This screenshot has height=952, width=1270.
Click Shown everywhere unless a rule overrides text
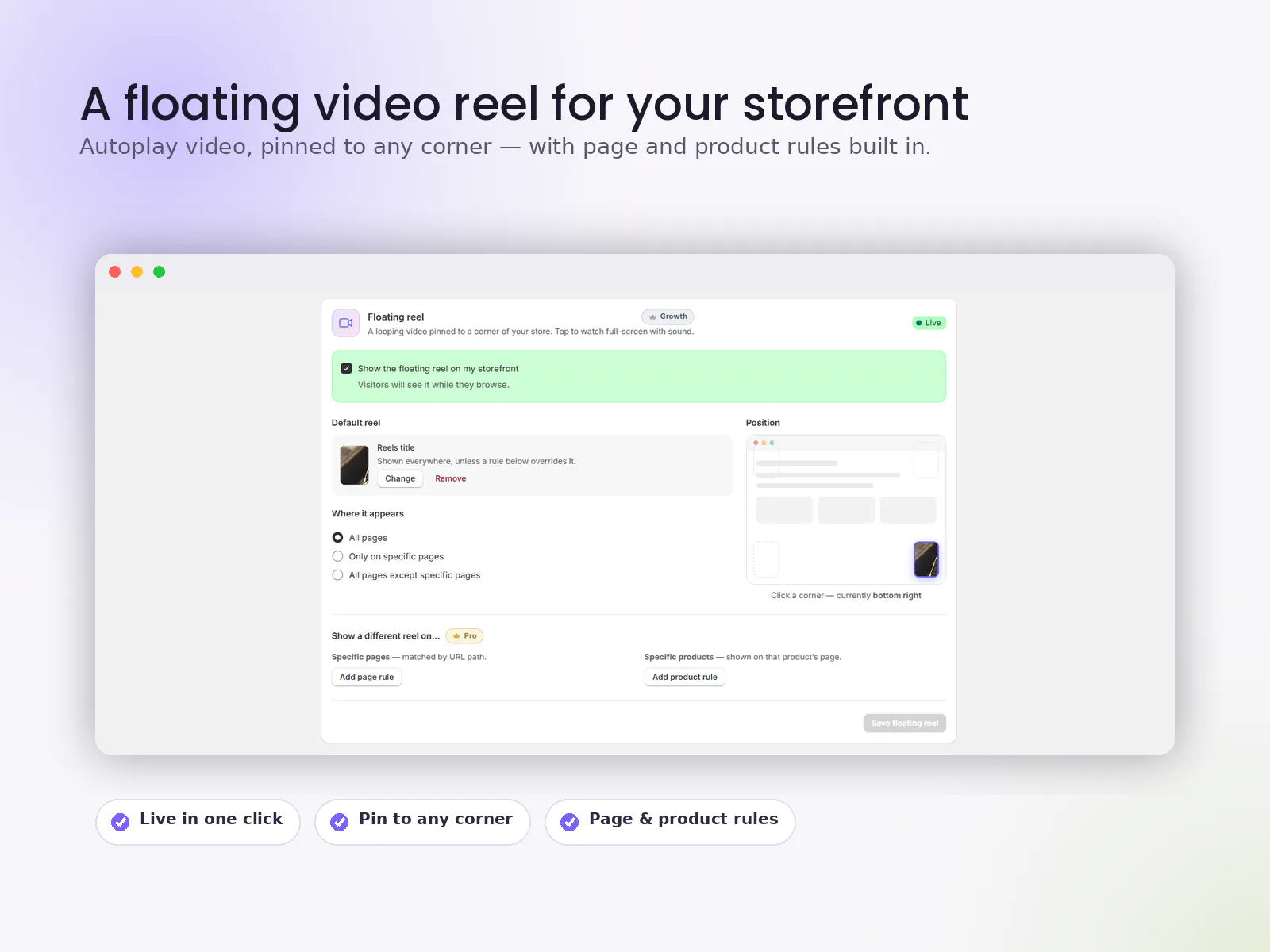point(476,461)
